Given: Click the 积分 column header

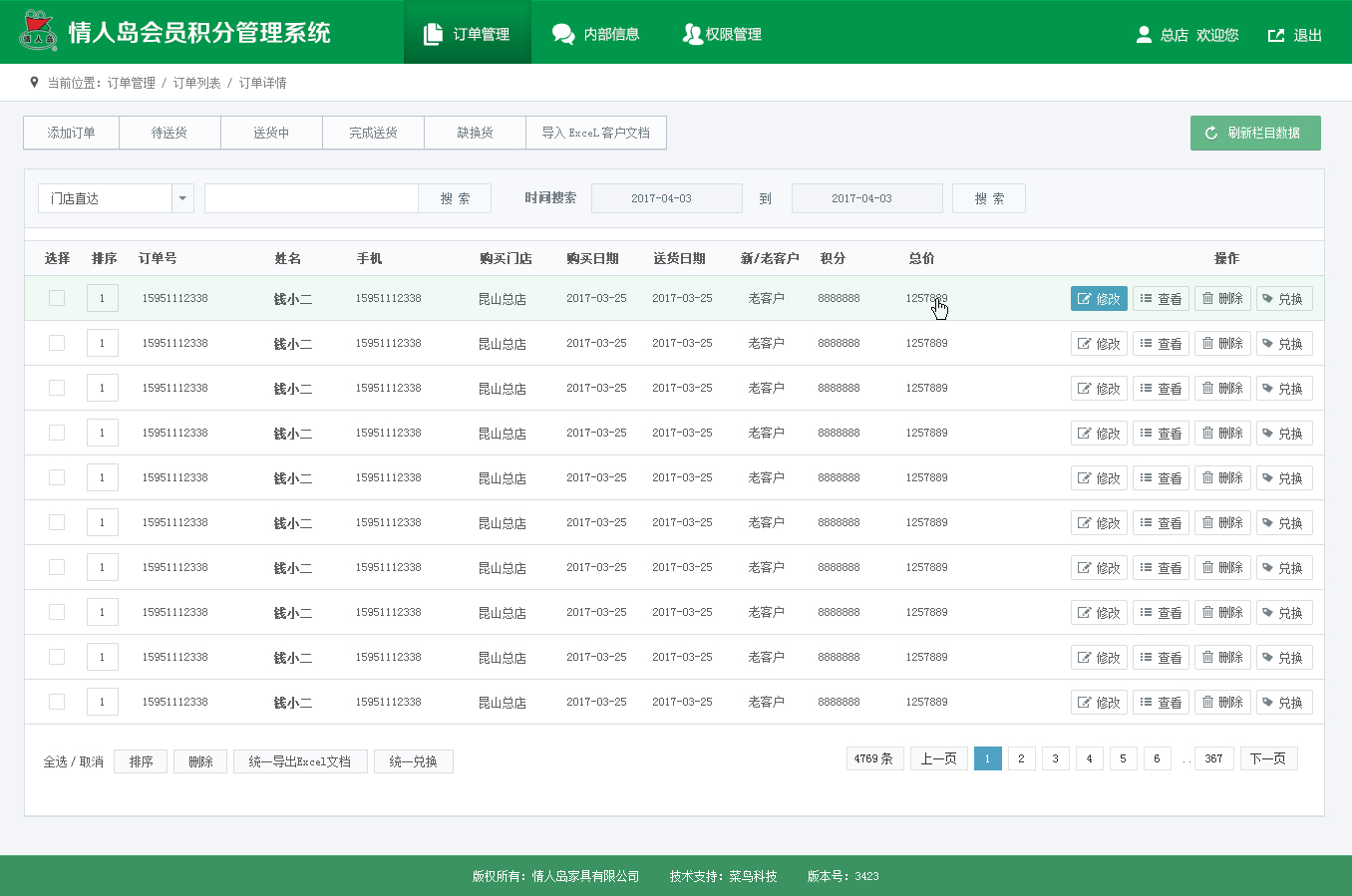Looking at the screenshot, I should [x=833, y=258].
